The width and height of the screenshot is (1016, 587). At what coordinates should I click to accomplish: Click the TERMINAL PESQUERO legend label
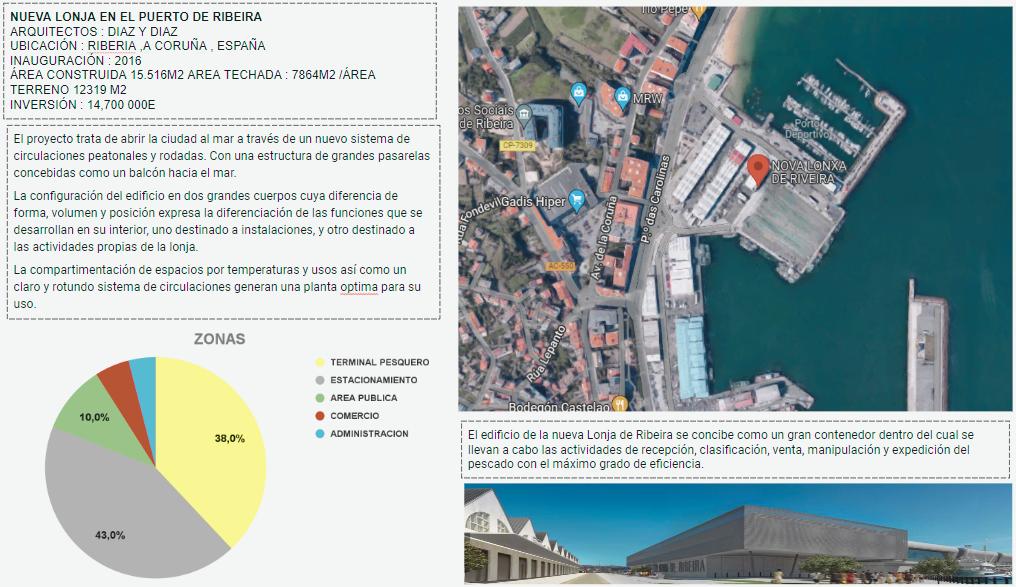(380, 362)
